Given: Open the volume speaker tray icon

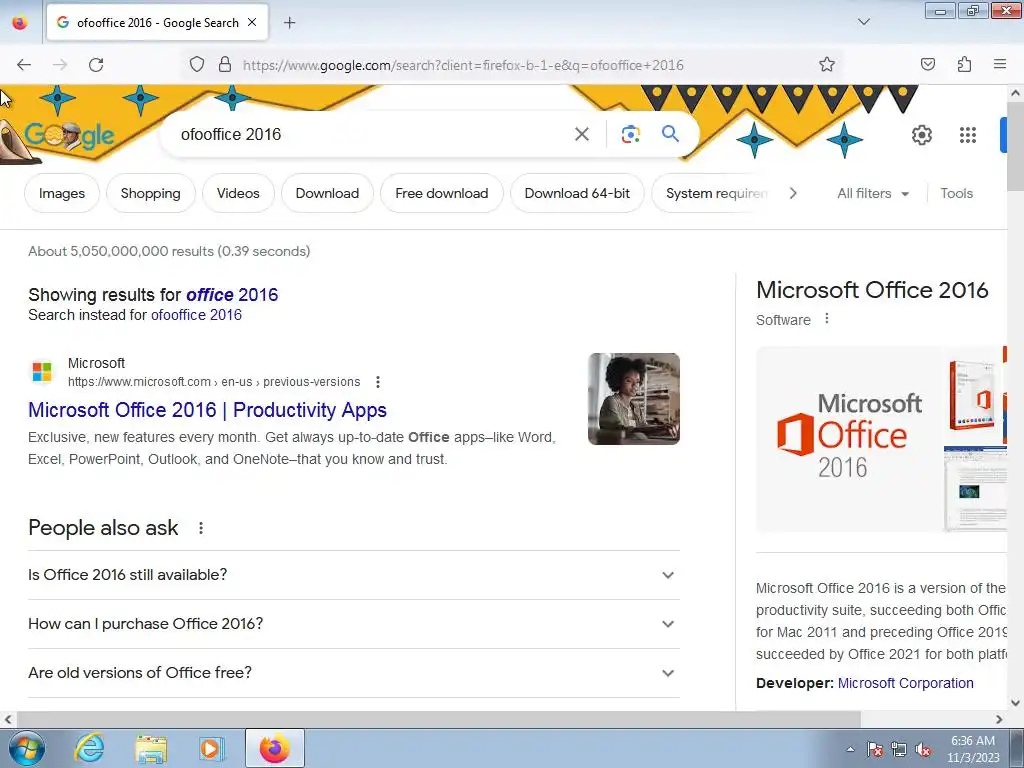Looking at the screenshot, I should 923,749.
